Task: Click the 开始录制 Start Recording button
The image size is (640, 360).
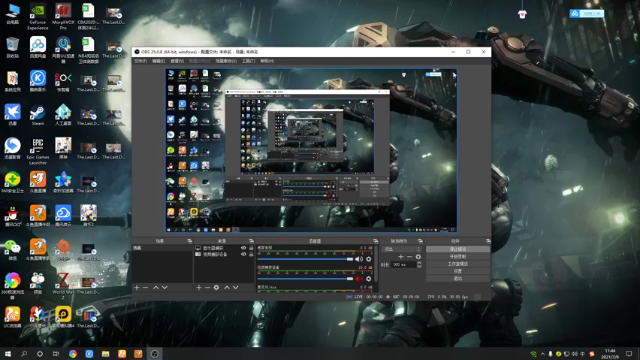Action: 458,256
